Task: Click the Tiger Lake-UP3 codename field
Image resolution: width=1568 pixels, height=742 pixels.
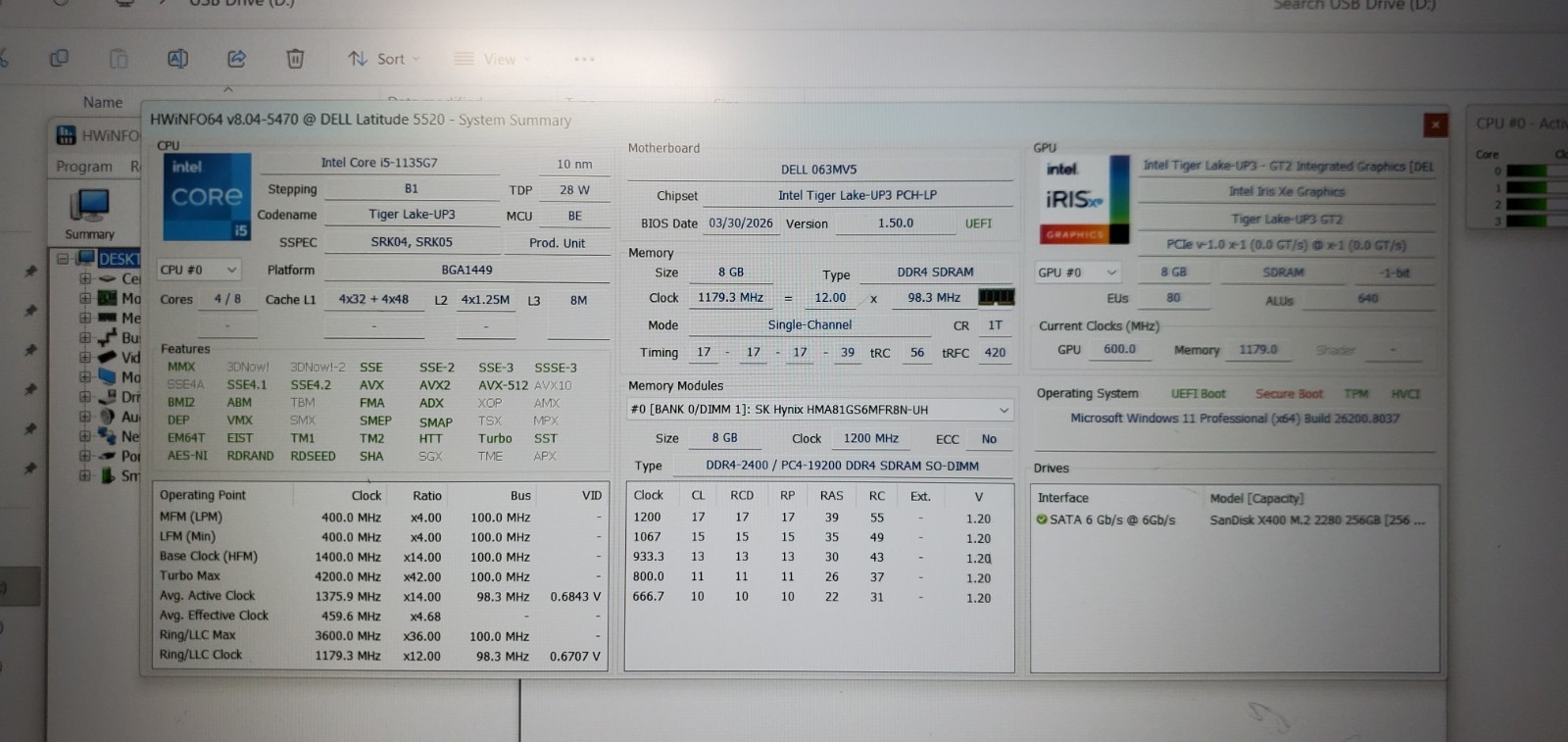Action: [x=412, y=215]
